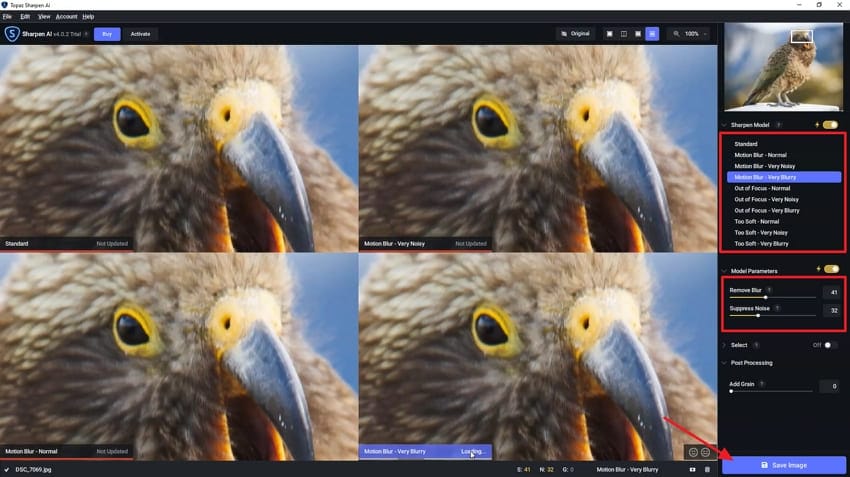Open the Help menu

tap(88, 16)
